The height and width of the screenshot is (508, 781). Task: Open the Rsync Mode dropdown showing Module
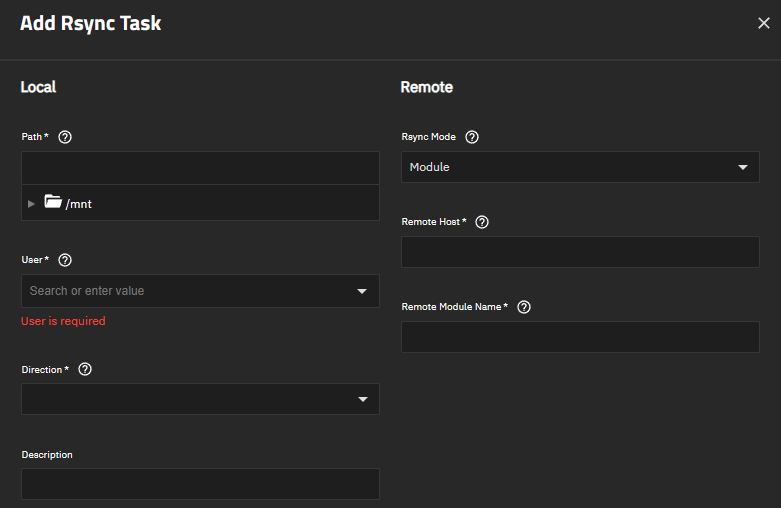580,167
